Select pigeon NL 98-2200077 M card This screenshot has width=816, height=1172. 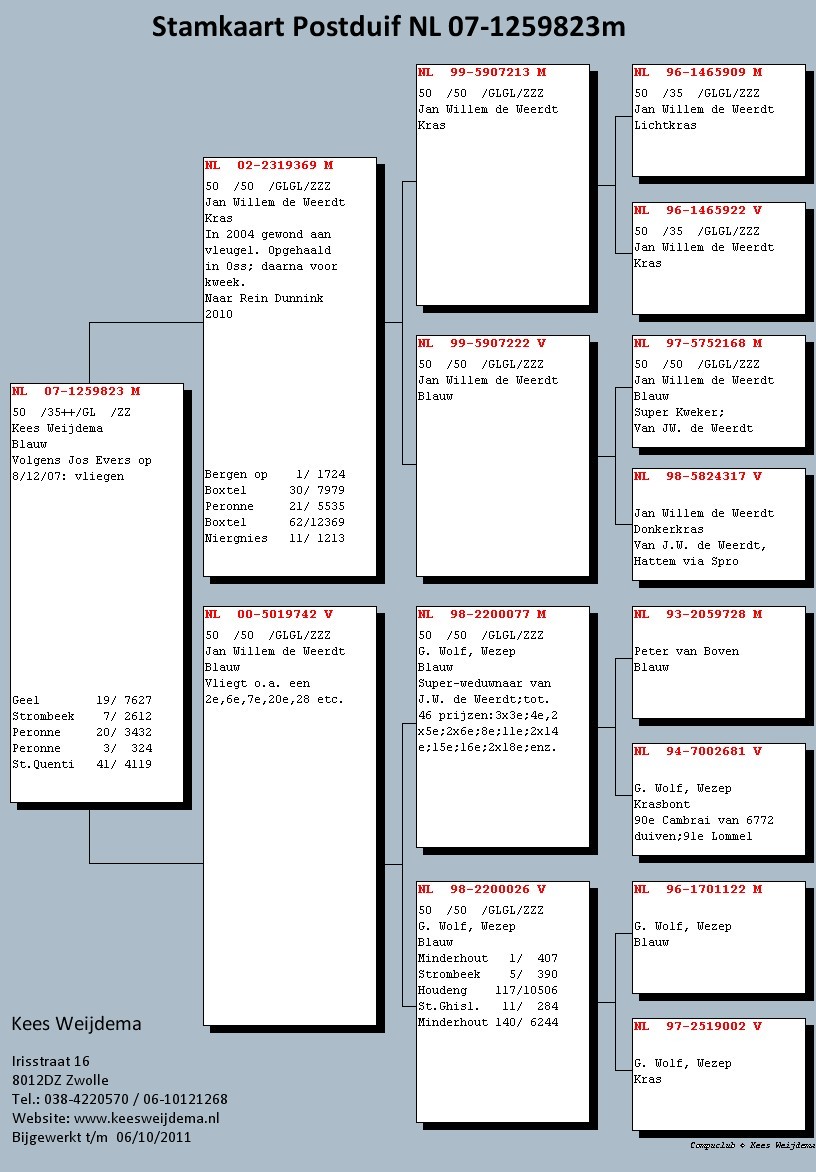click(x=502, y=725)
